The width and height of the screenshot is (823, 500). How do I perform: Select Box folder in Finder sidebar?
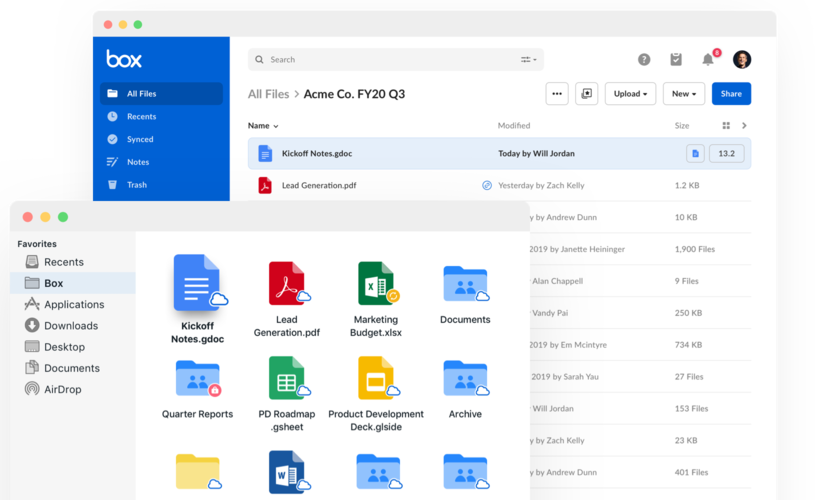click(73, 283)
